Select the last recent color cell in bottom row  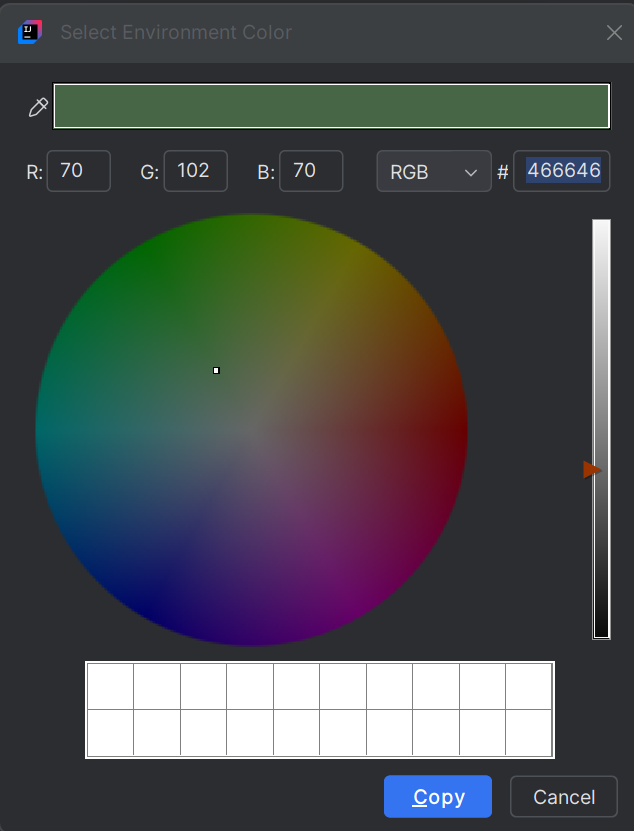click(x=529, y=732)
